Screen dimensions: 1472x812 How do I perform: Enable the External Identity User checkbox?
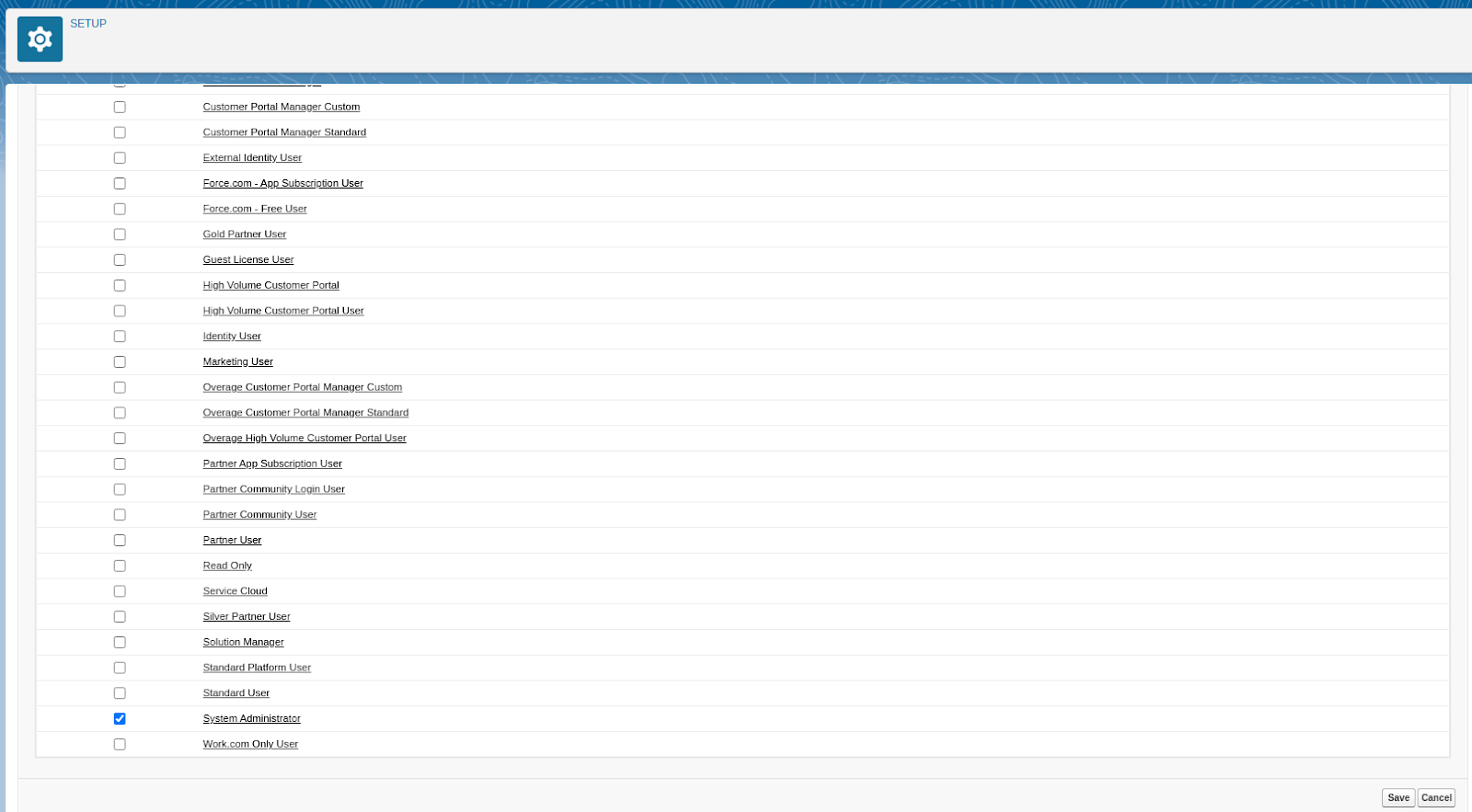click(120, 158)
